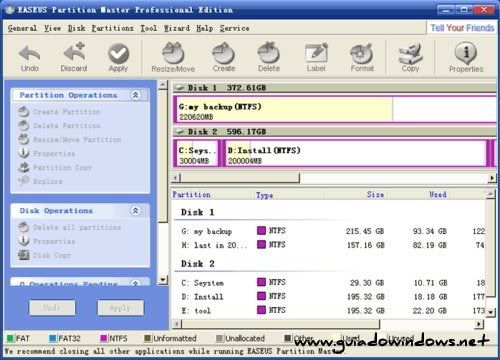This screenshot has width=500, height=360.
Task: Click the partition list horizontal scrollbar thumb
Action: [280, 323]
